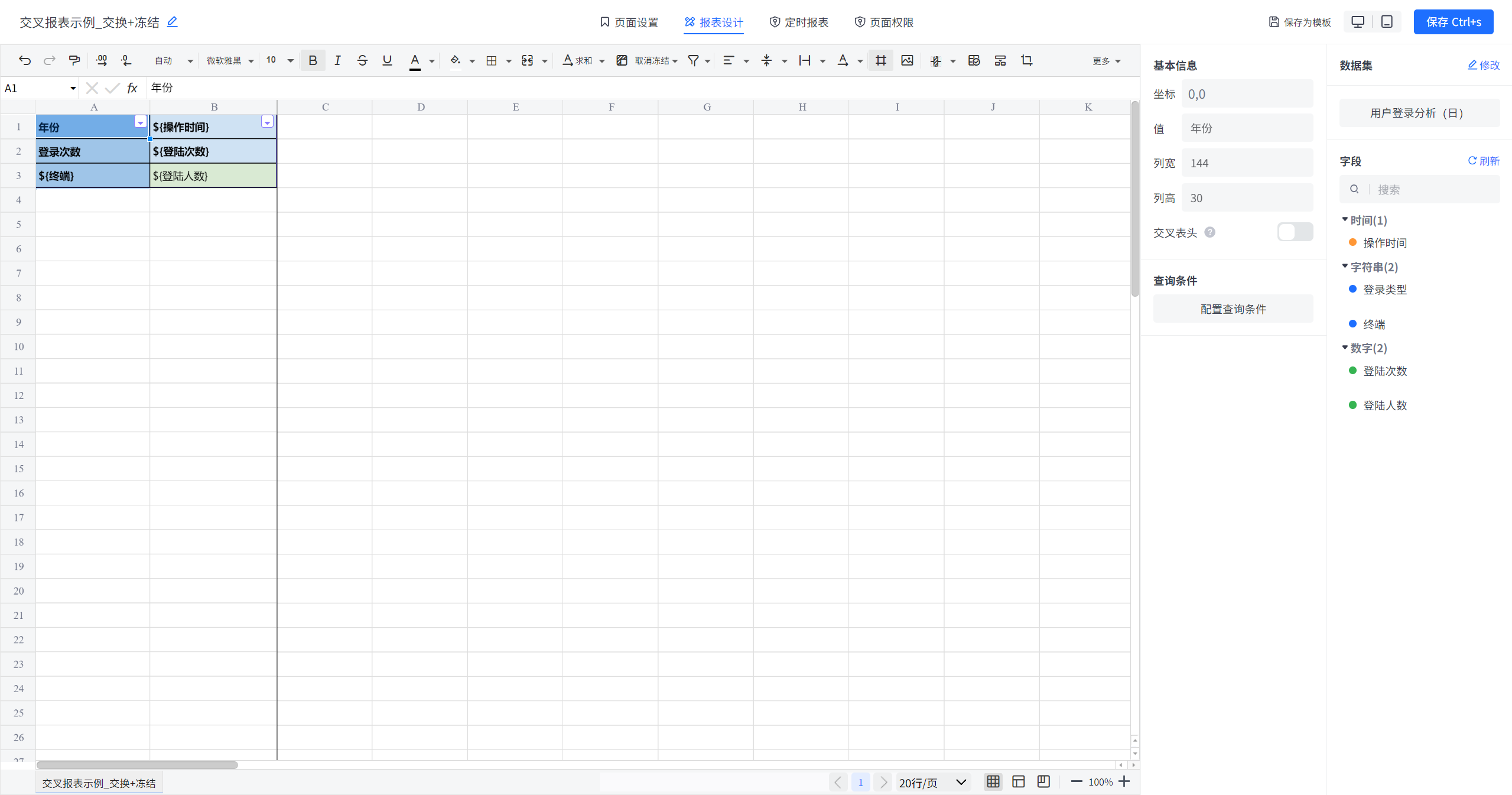Select font size dropdown in toolbar
This screenshot has width=1512, height=795.
coord(277,61)
